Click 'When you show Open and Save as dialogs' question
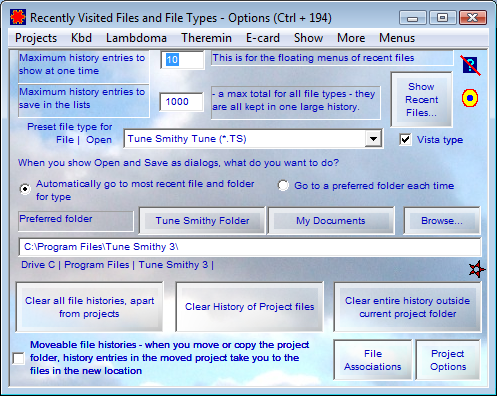 pyautogui.click(x=178, y=163)
